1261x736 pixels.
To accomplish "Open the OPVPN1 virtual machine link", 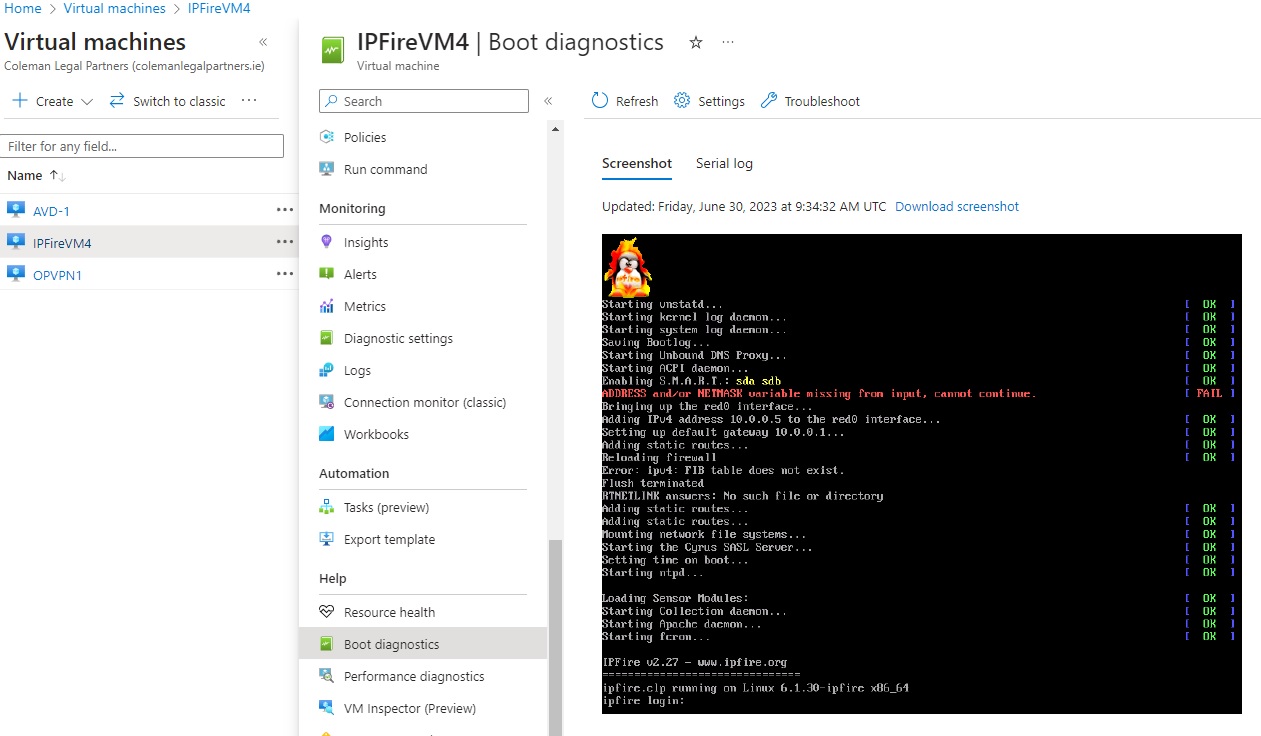I will [x=57, y=275].
